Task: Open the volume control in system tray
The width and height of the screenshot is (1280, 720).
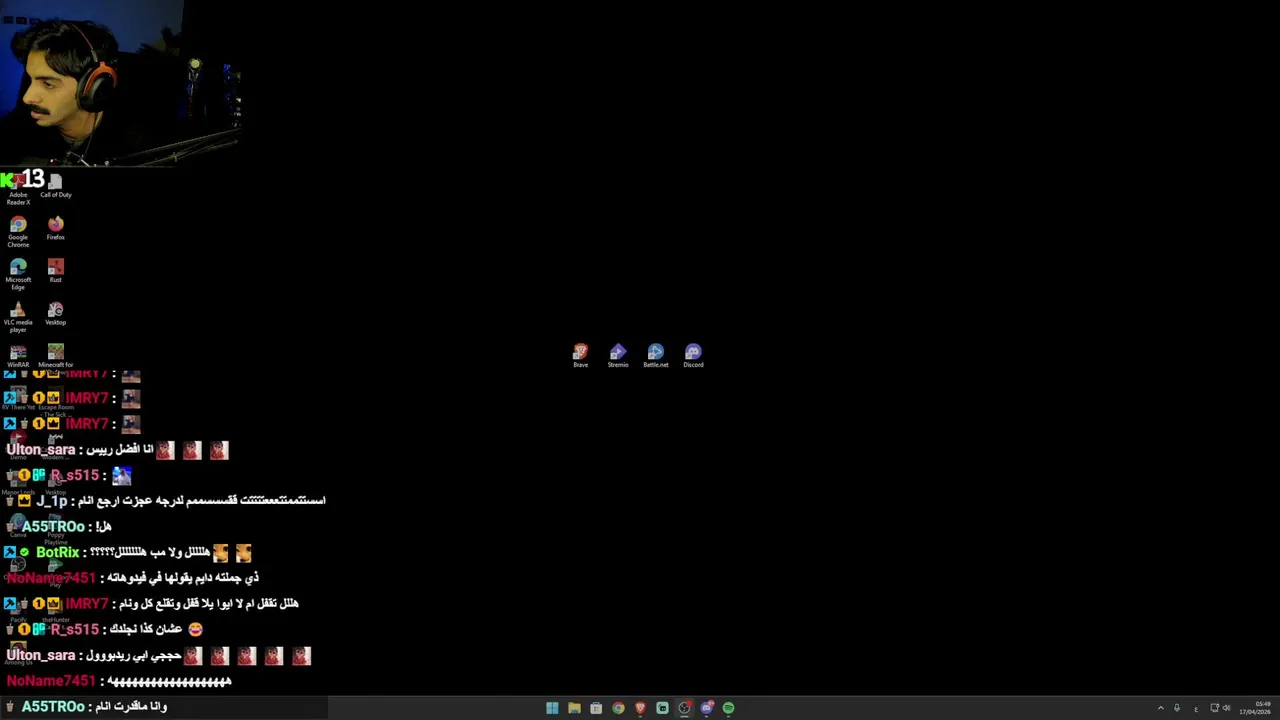Action: tap(1226, 708)
